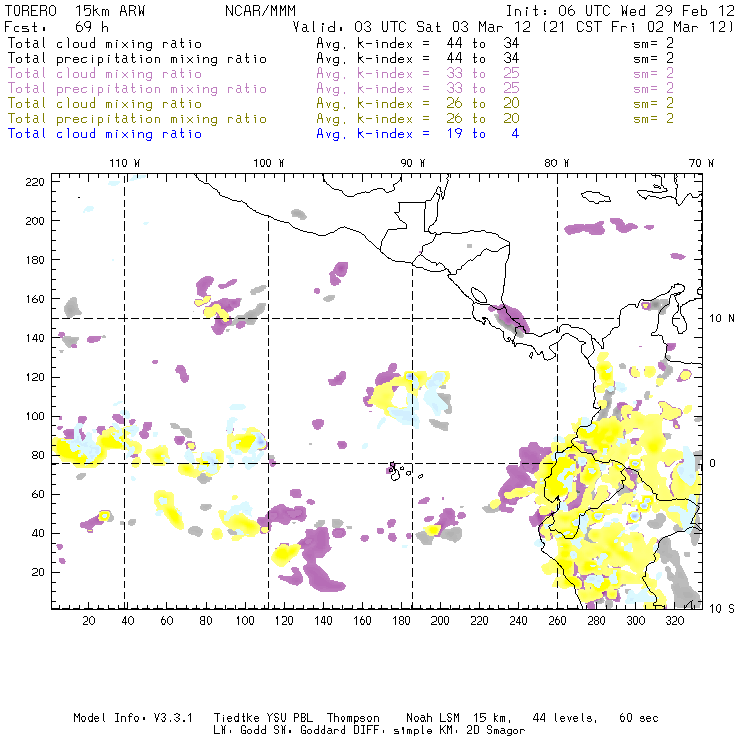Click the y-axis value 100
This screenshot has height=740, width=740.
(35, 416)
